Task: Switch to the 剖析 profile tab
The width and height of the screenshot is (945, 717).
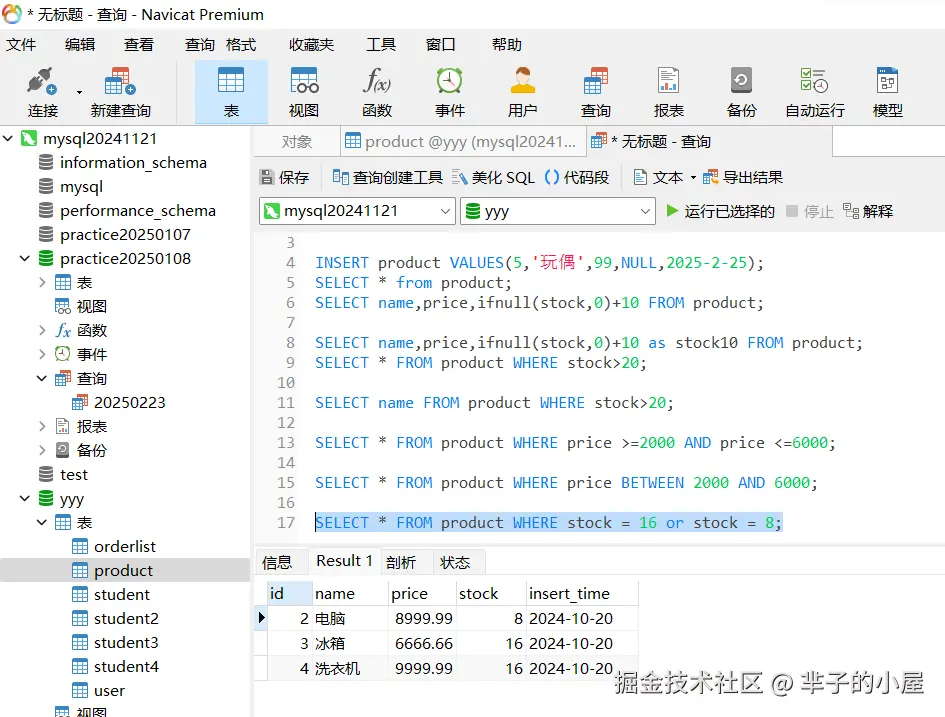Action: pos(401,562)
